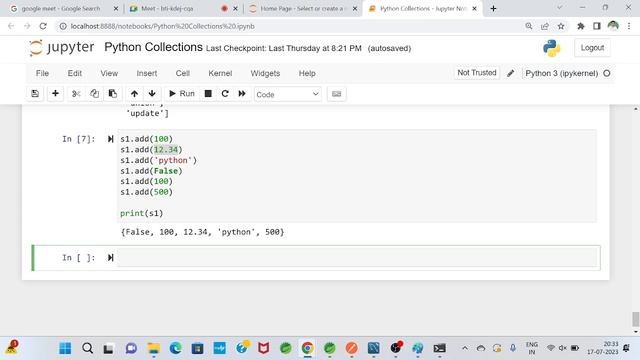Click the share page icon in address bar
640x360 pixels.
click(545, 26)
